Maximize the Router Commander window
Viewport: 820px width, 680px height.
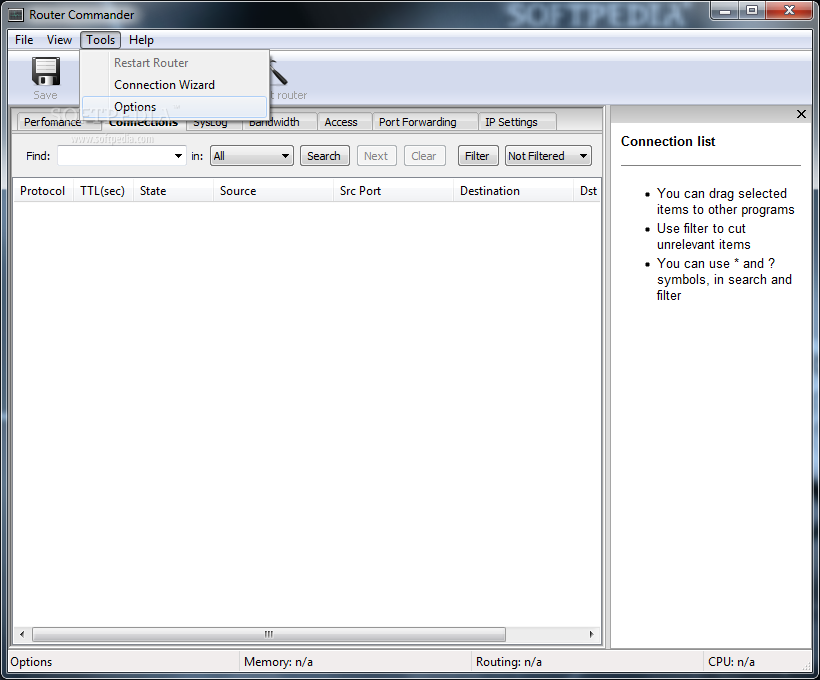[752, 10]
